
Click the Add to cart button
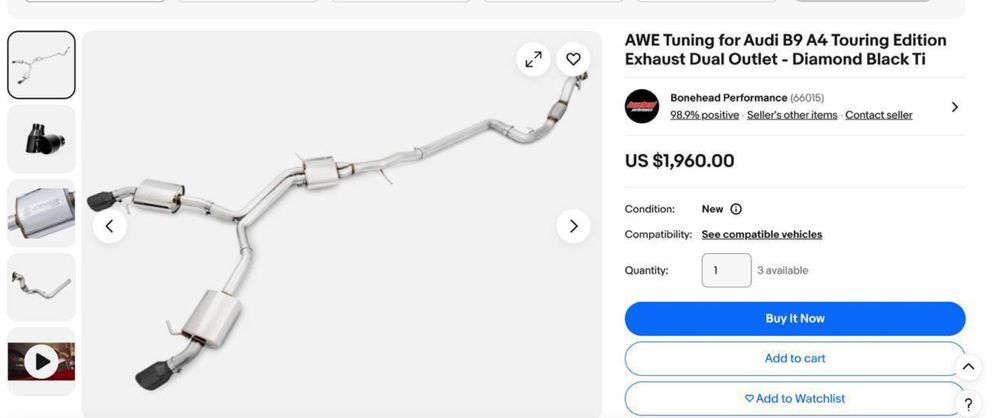pyautogui.click(x=795, y=359)
